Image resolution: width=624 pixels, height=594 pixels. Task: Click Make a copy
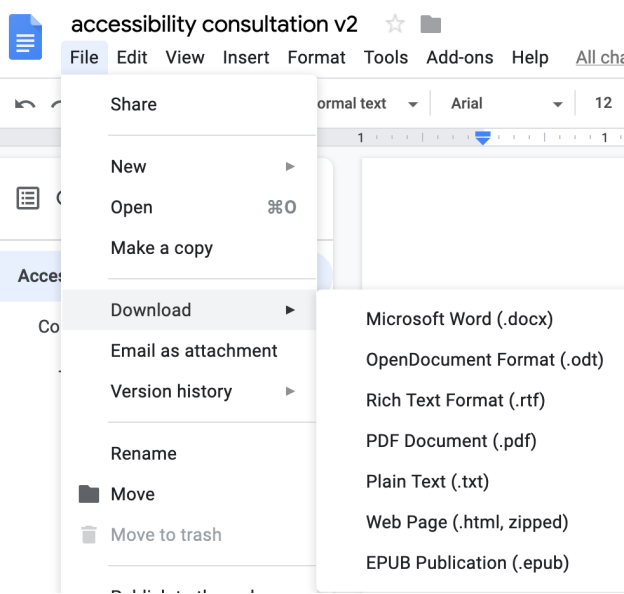click(x=161, y=248)
